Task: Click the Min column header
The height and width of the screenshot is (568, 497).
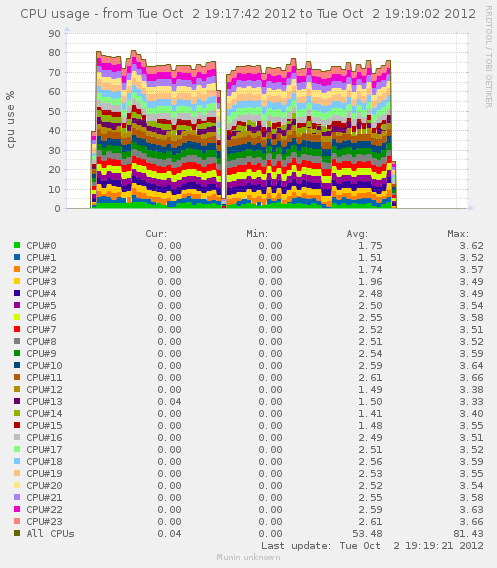Action: click(x=257, y=234)
